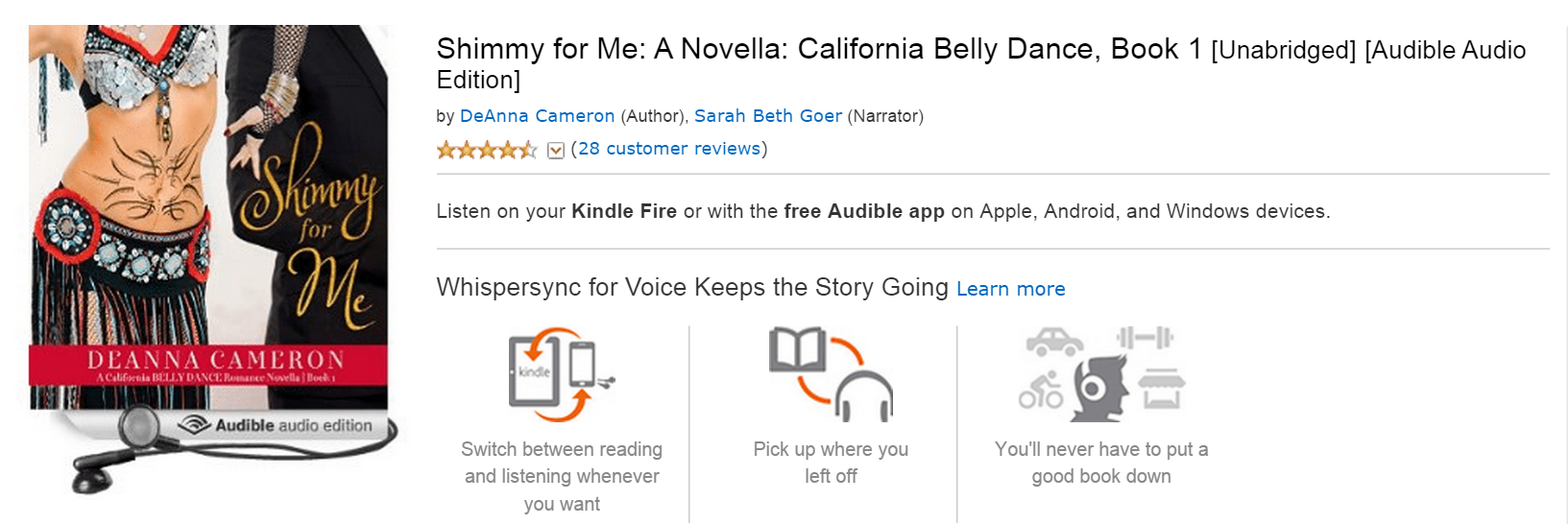The width and height of the screenshot is (1568, 524).
Task: Click the gray bicycle rider icon
Action: 1041,391
